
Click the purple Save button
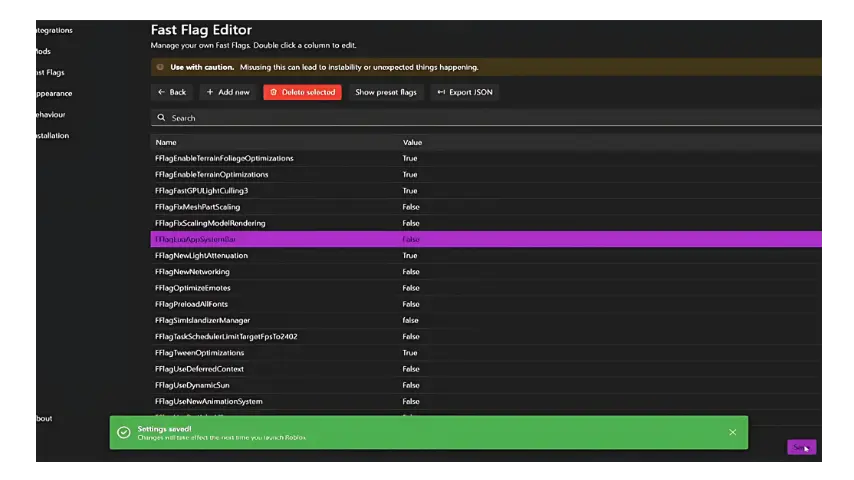(x=801, y=447)
